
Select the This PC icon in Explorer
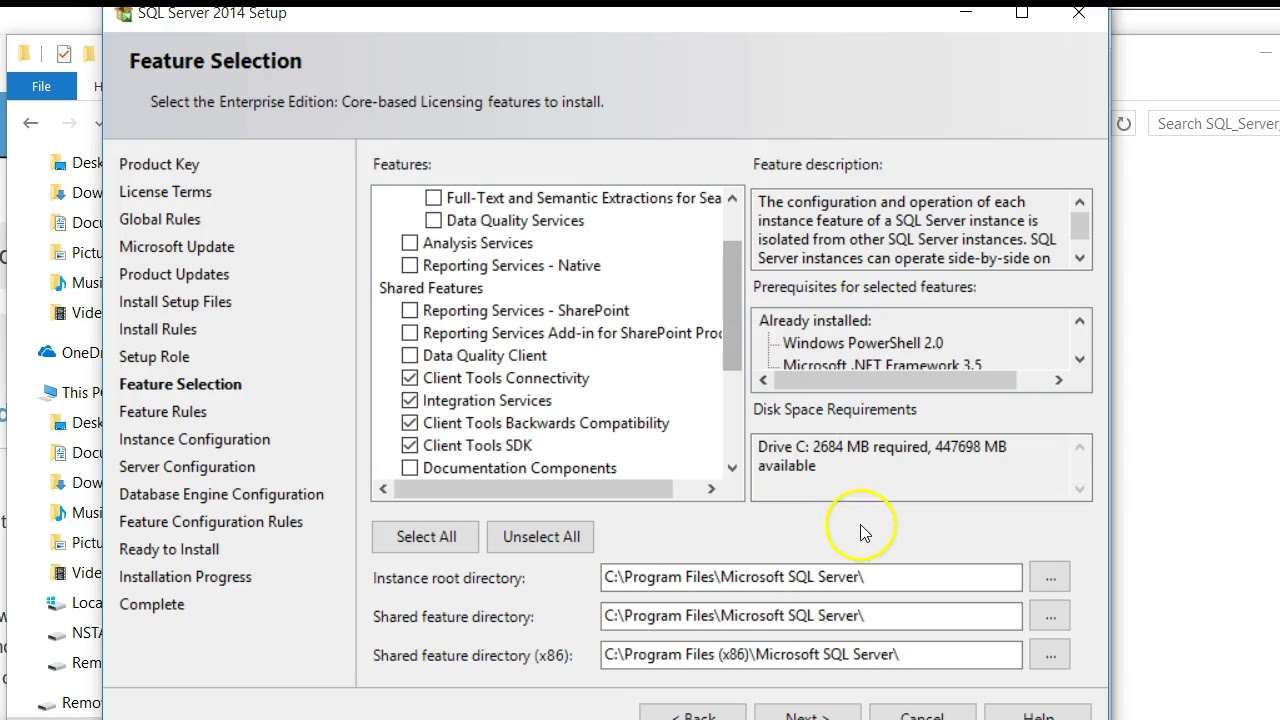[48, 392]
